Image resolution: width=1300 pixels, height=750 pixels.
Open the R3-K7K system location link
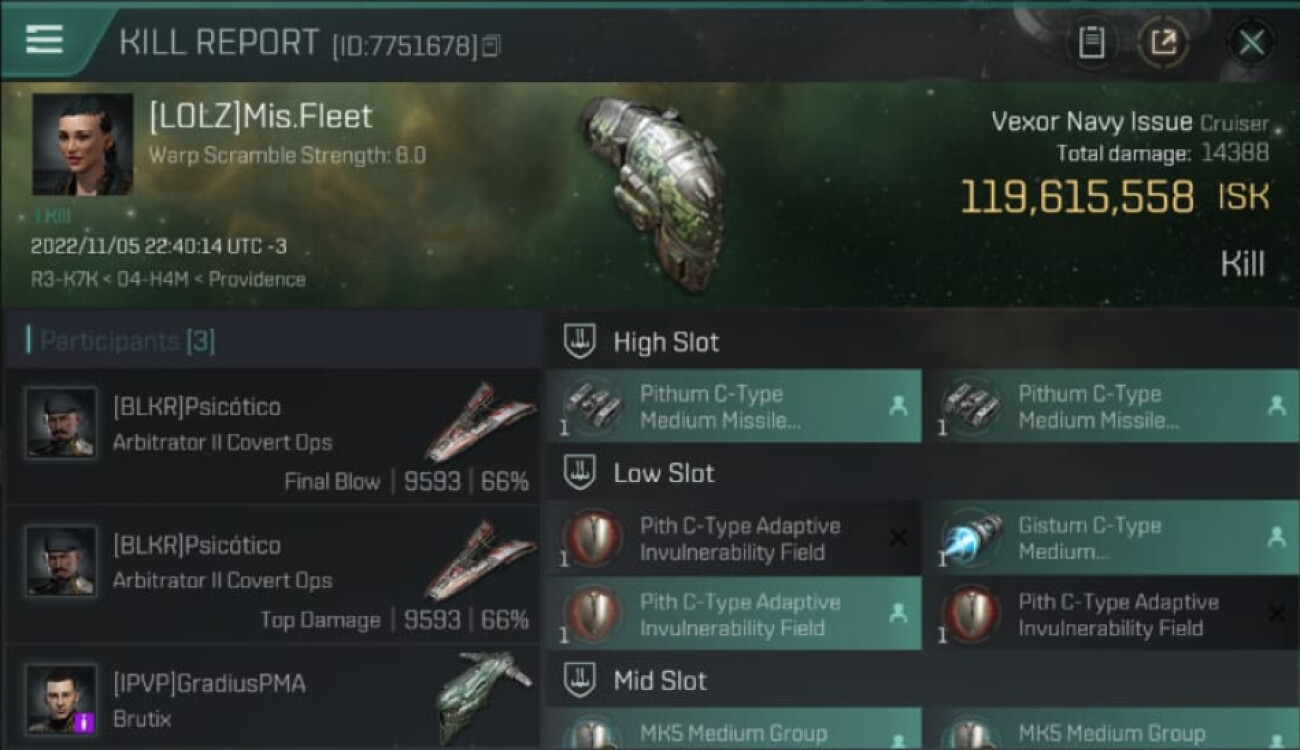point(64,279)
